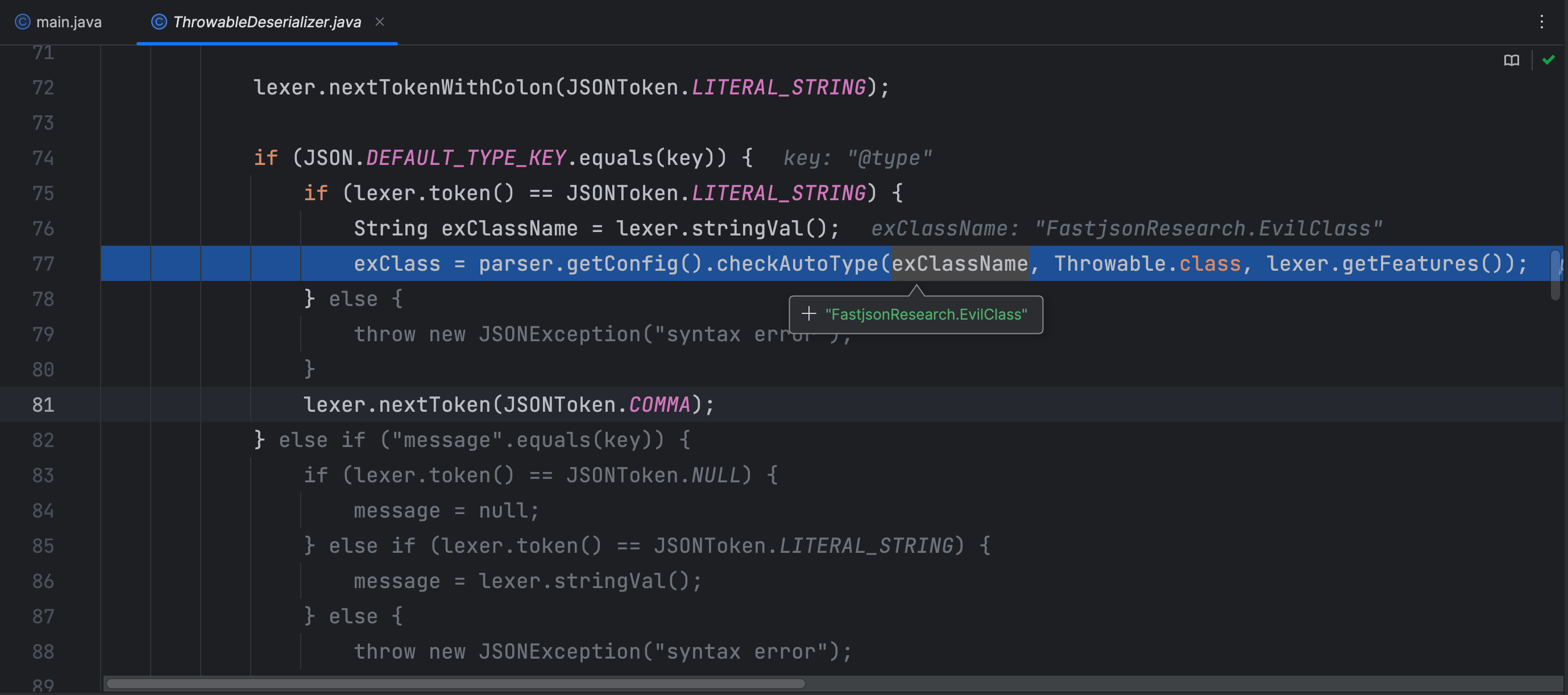Expand the "FastjsonResearch.EvilClass" value popup plus

808,314
